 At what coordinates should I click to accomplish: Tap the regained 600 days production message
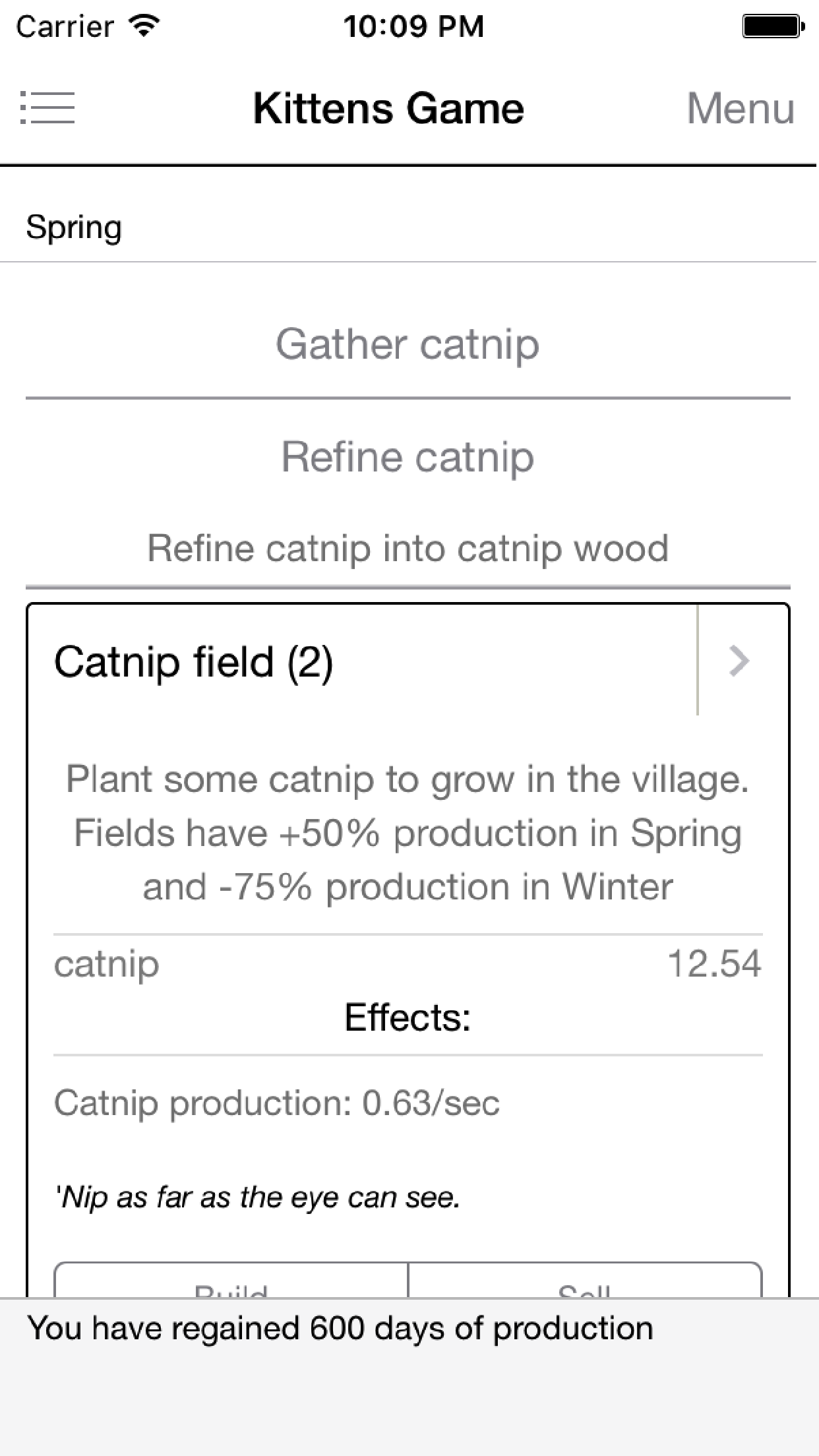pyautogui.click(x=340, y=1328)
